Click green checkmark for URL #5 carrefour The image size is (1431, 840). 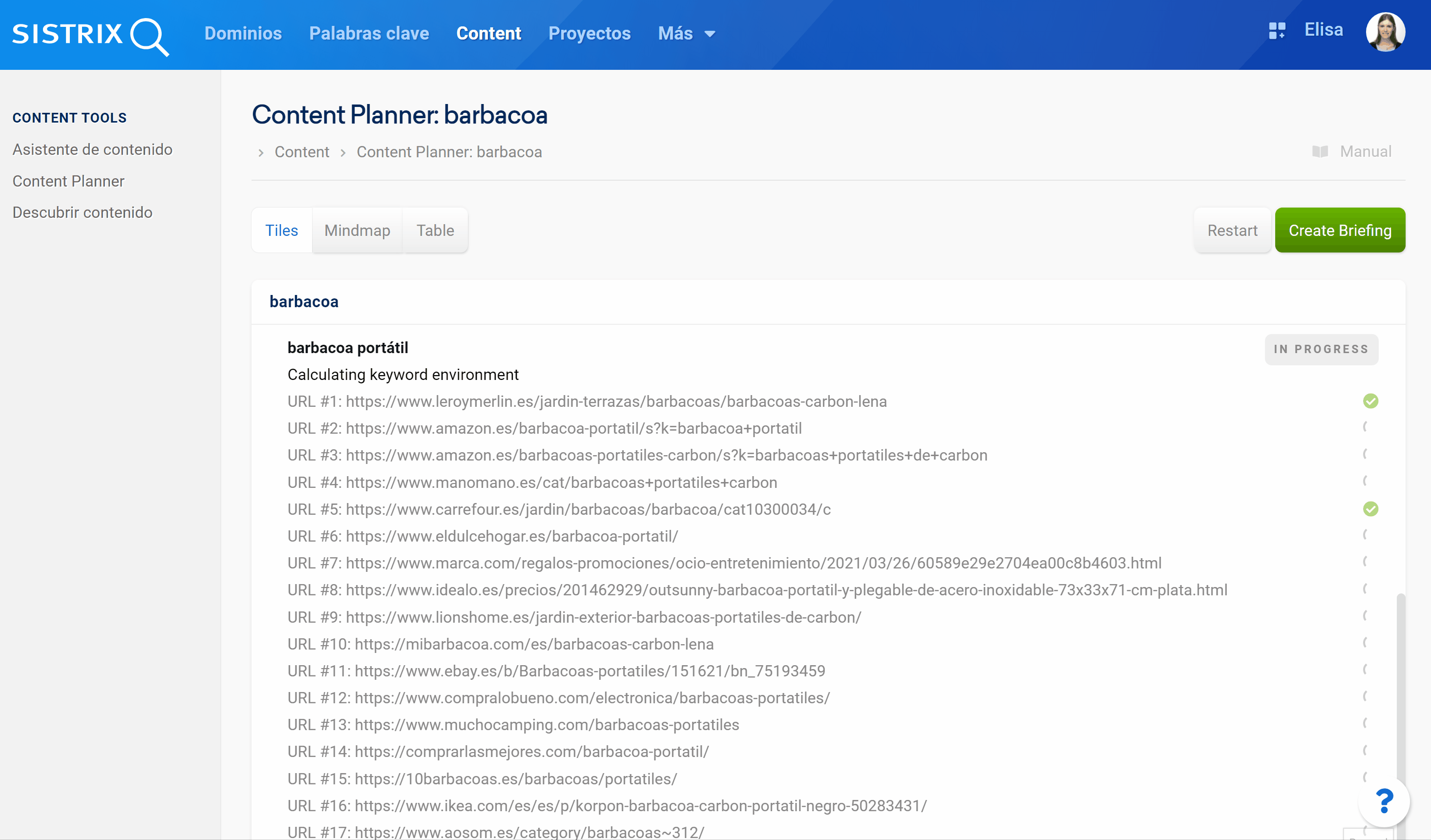pos(1370,509)
